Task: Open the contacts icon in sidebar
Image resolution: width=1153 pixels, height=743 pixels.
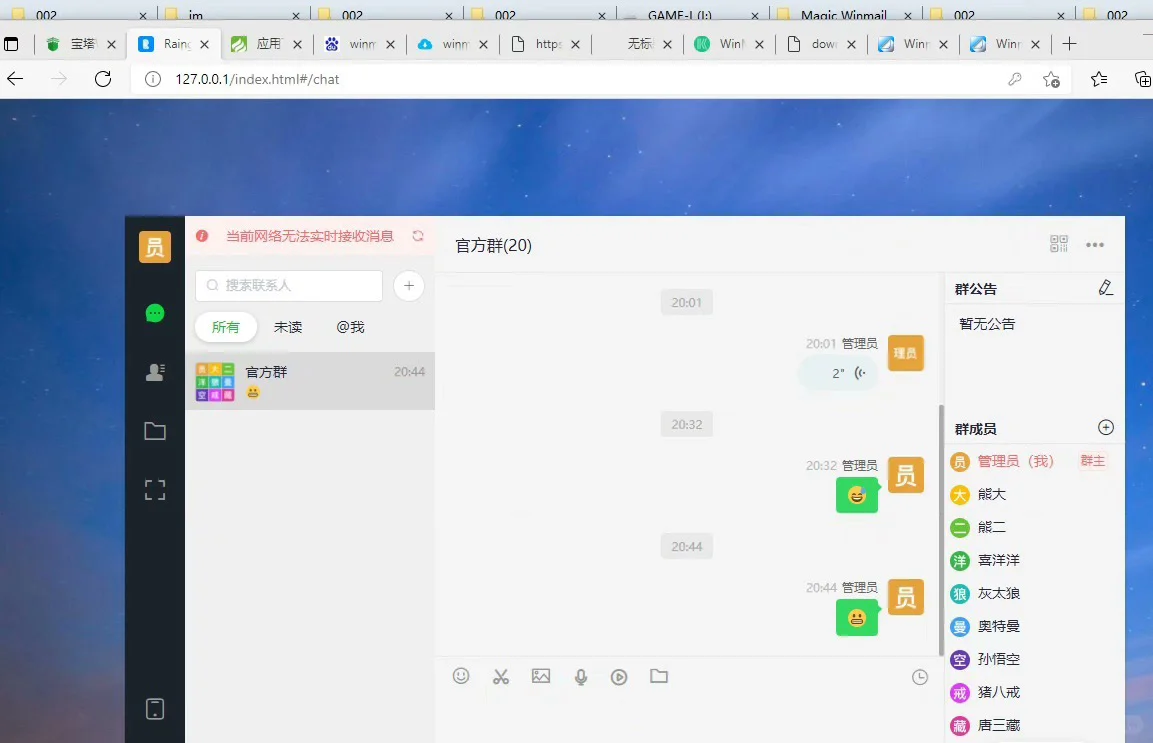Action: [155, 372]
